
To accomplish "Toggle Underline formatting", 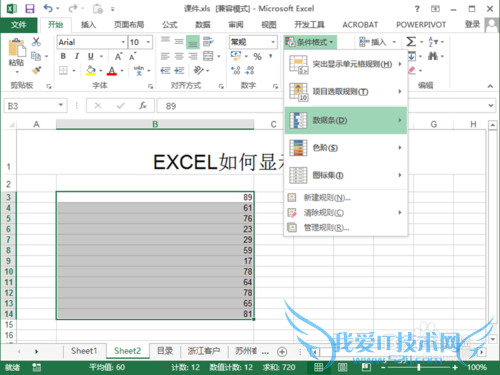I will click(x=90, y=56).
